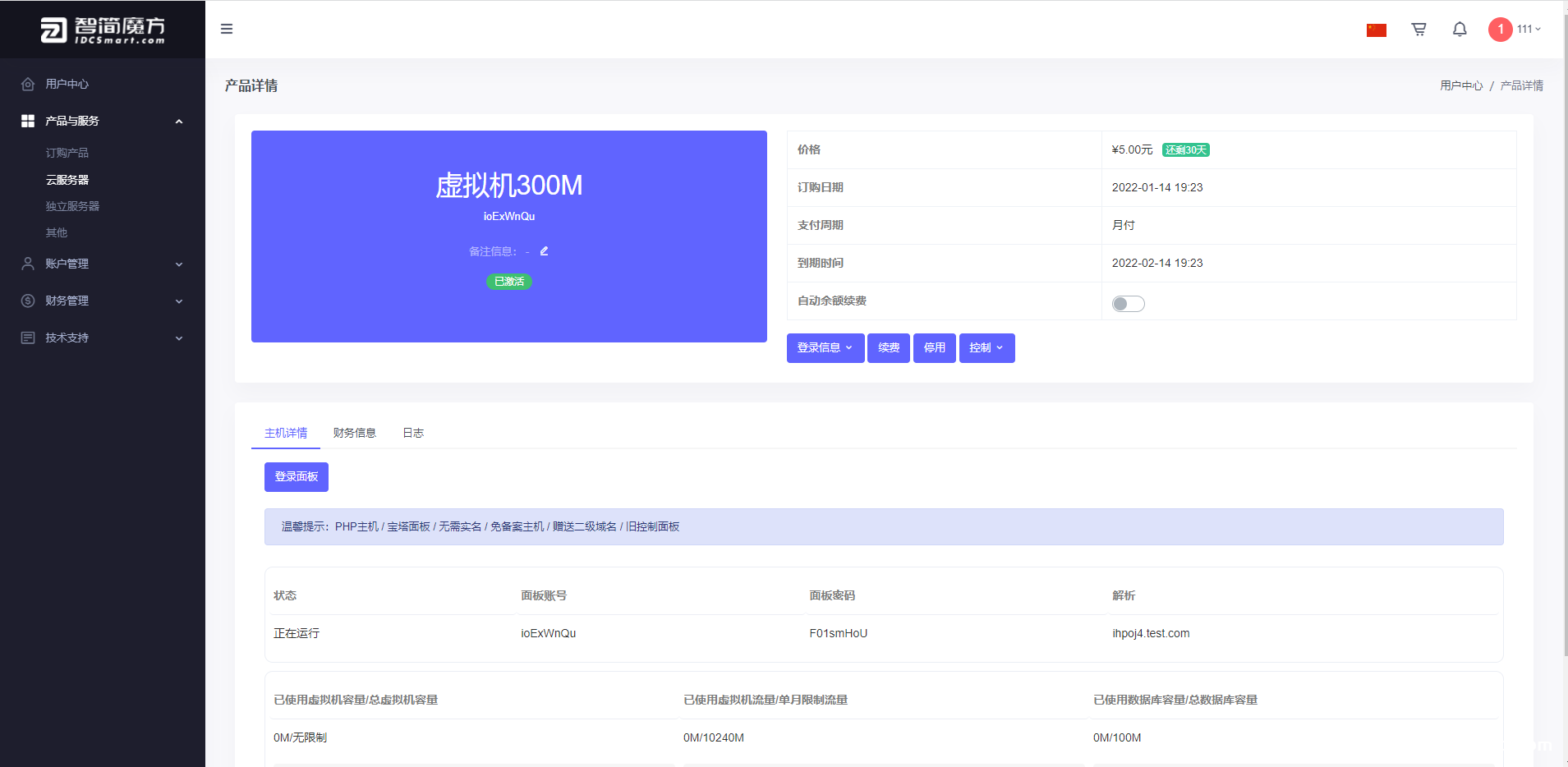The width and height of the screenshot is (1568, 767).
Task: Switch to the 财务信息 tab
Action: (x=355, y=433)
